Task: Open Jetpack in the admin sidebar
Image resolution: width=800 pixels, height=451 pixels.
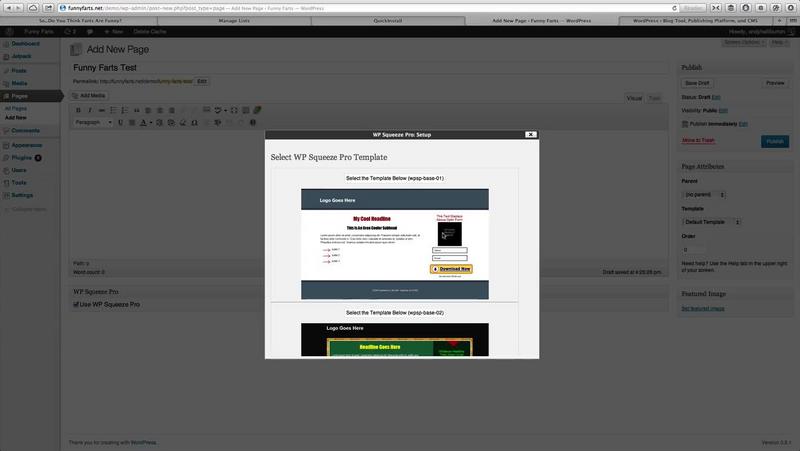Action: (21, 56)
